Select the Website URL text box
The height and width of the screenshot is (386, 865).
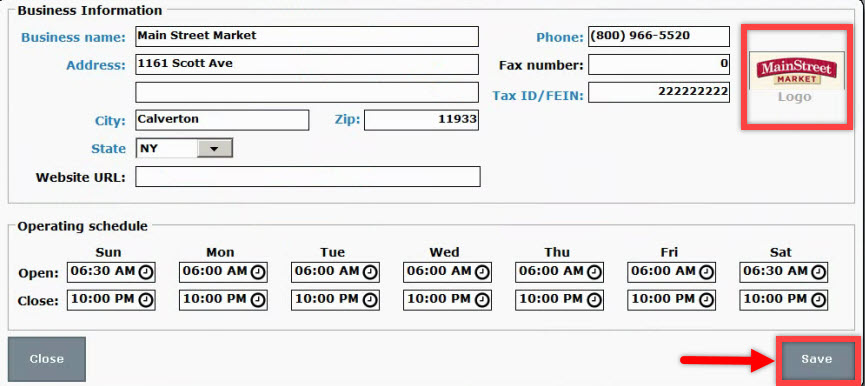[308, 176]
